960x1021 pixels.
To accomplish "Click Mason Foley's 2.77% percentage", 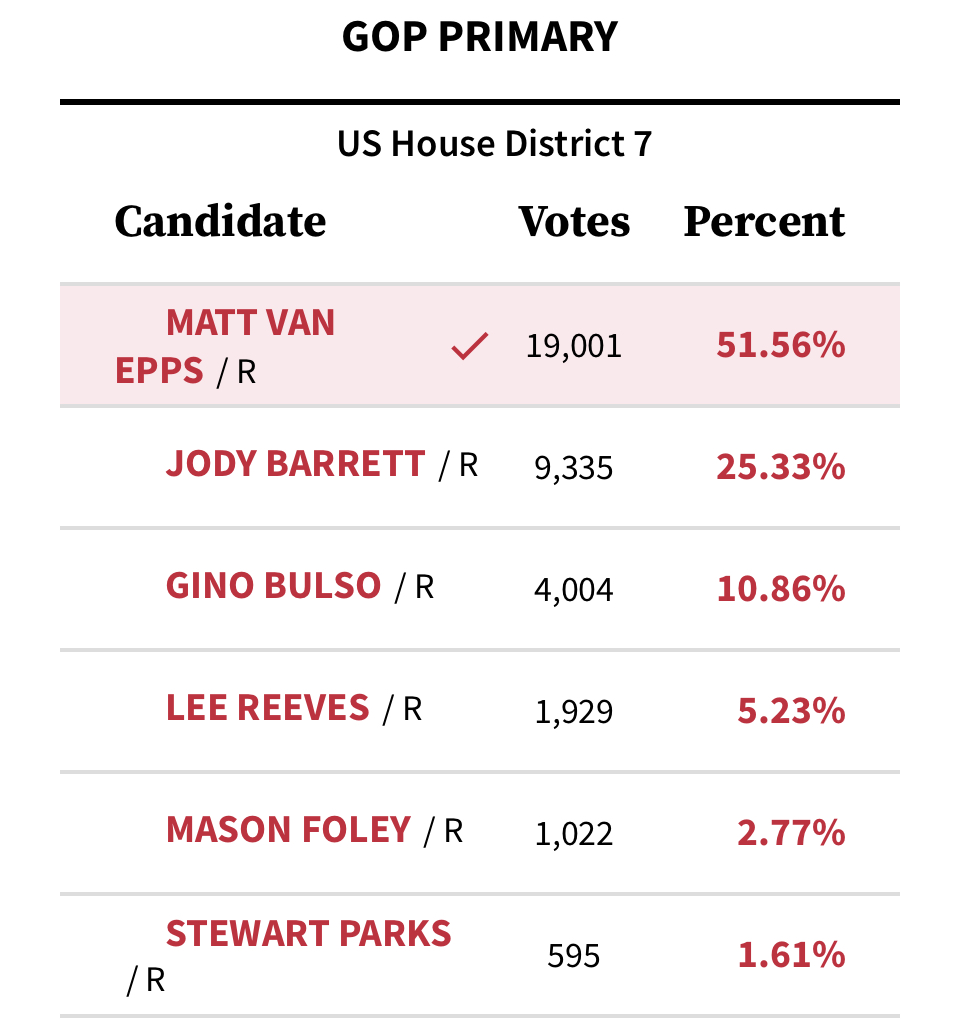I will click(791, 833).
